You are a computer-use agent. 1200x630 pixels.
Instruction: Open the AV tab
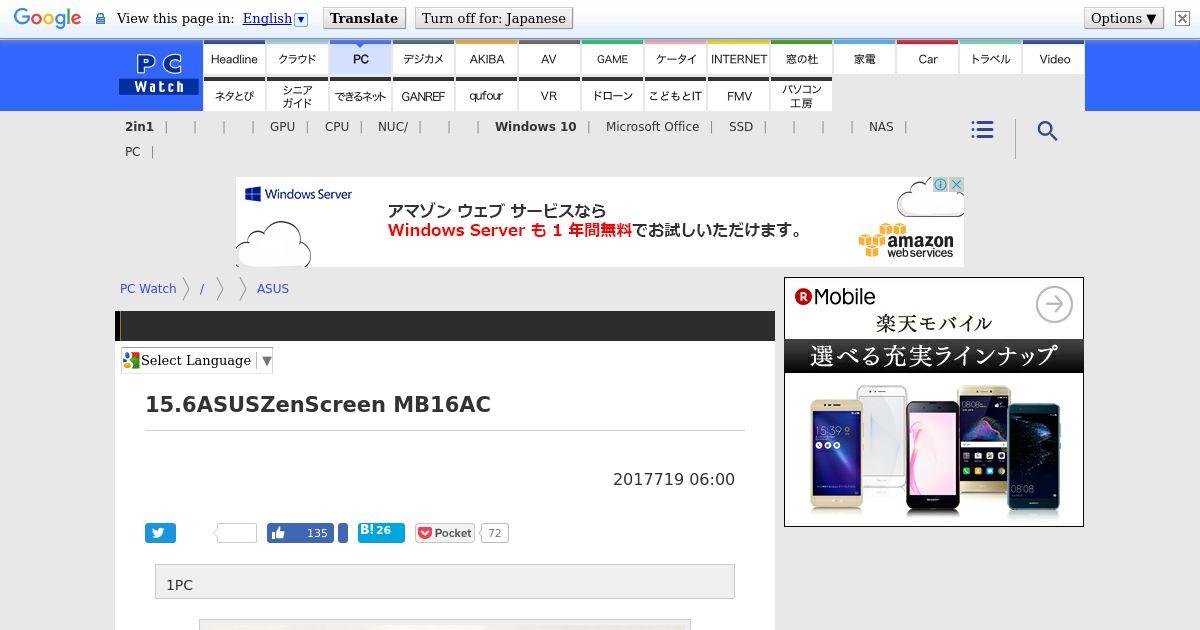point(549,59)
